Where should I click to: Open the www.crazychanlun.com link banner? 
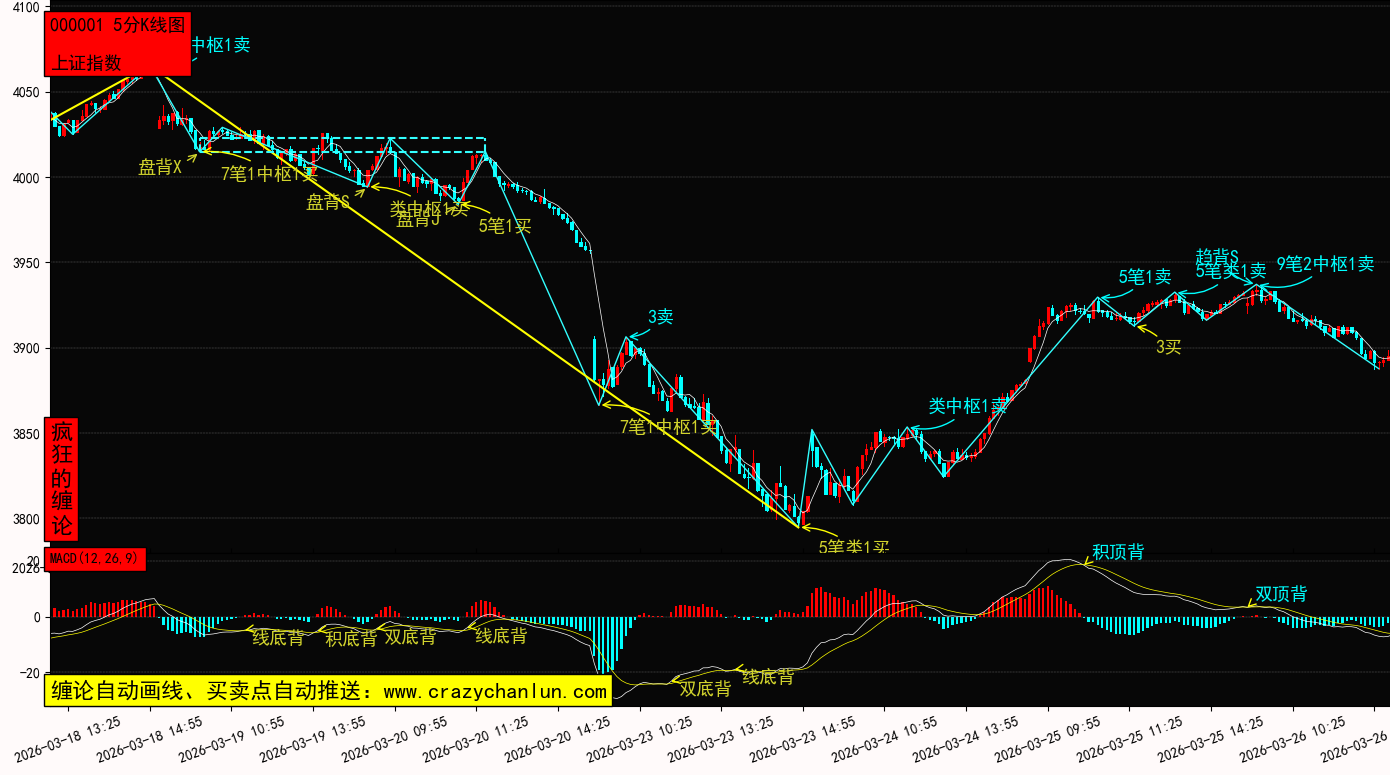pos(328,691)
